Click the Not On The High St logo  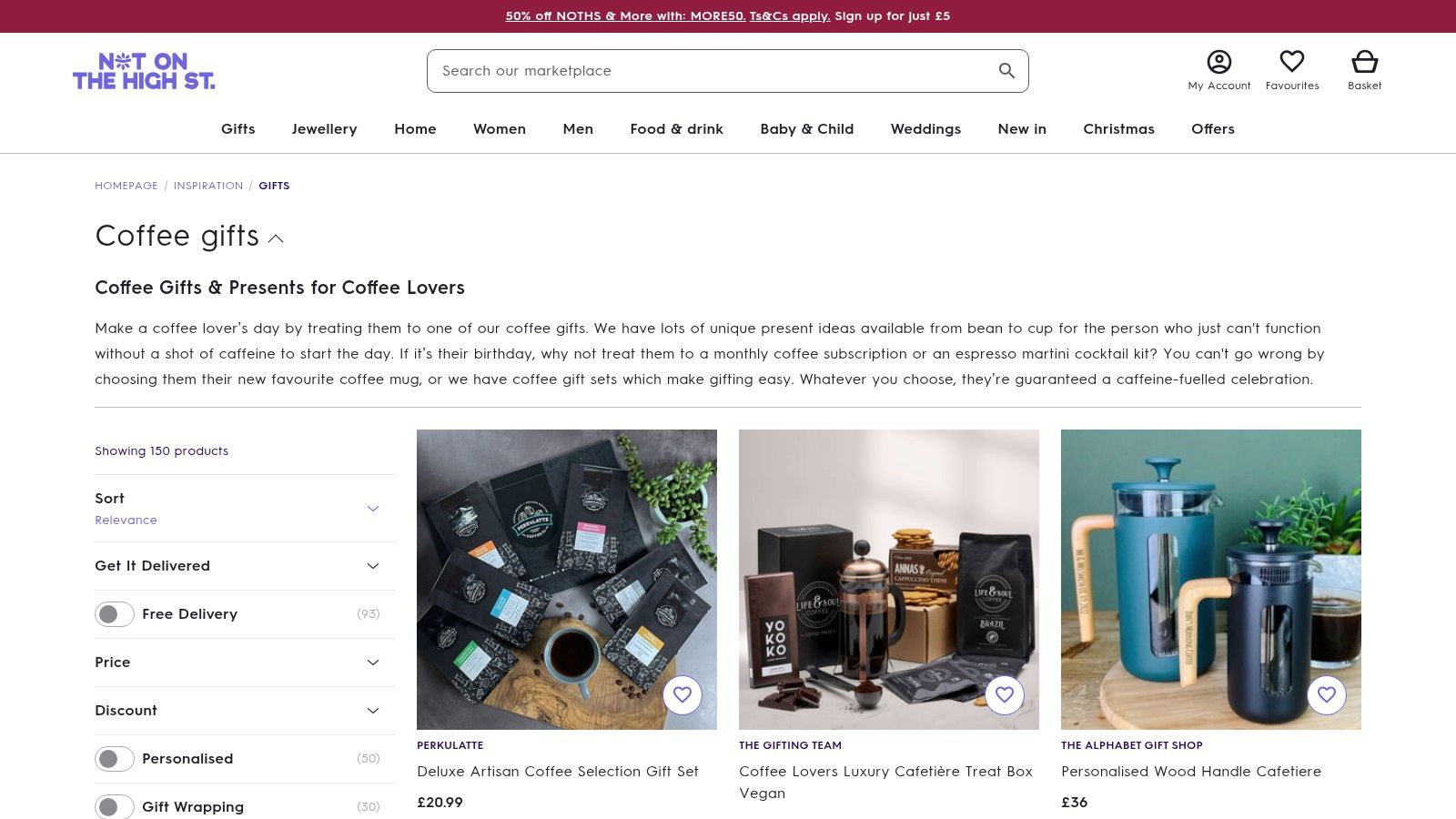pos(144,71)
